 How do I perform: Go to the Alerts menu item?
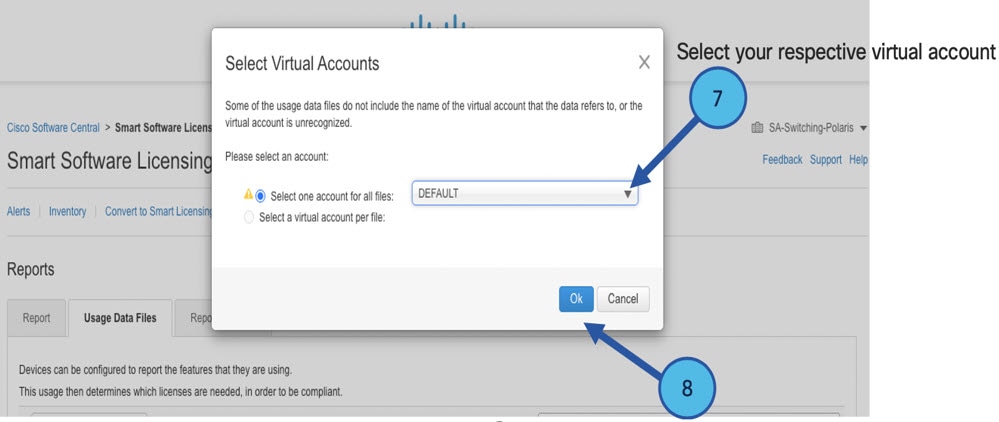(18, 212)
